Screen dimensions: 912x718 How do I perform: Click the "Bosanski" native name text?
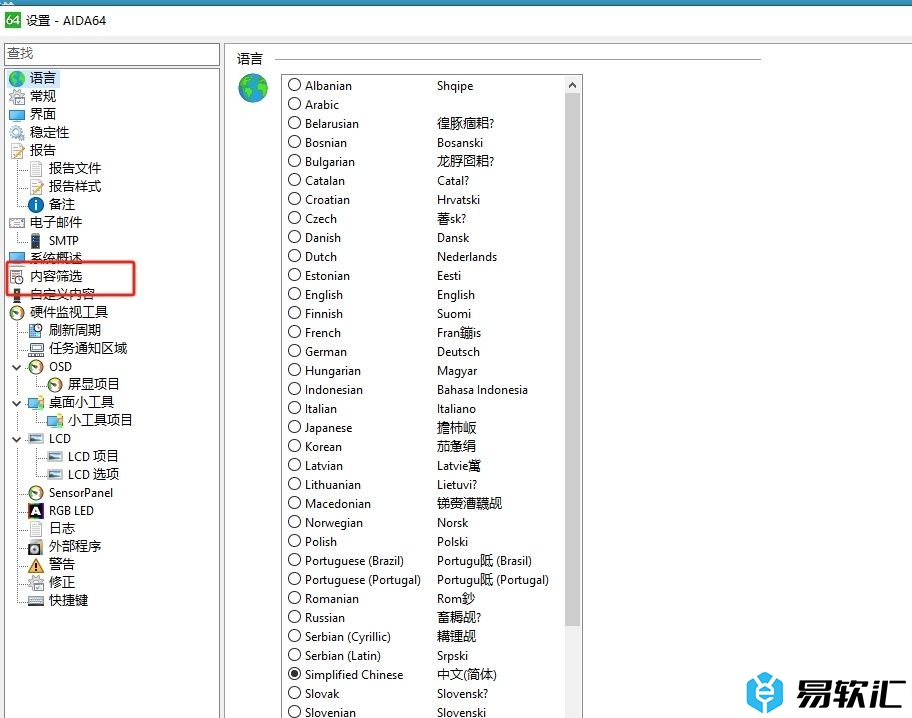[459, 143]
